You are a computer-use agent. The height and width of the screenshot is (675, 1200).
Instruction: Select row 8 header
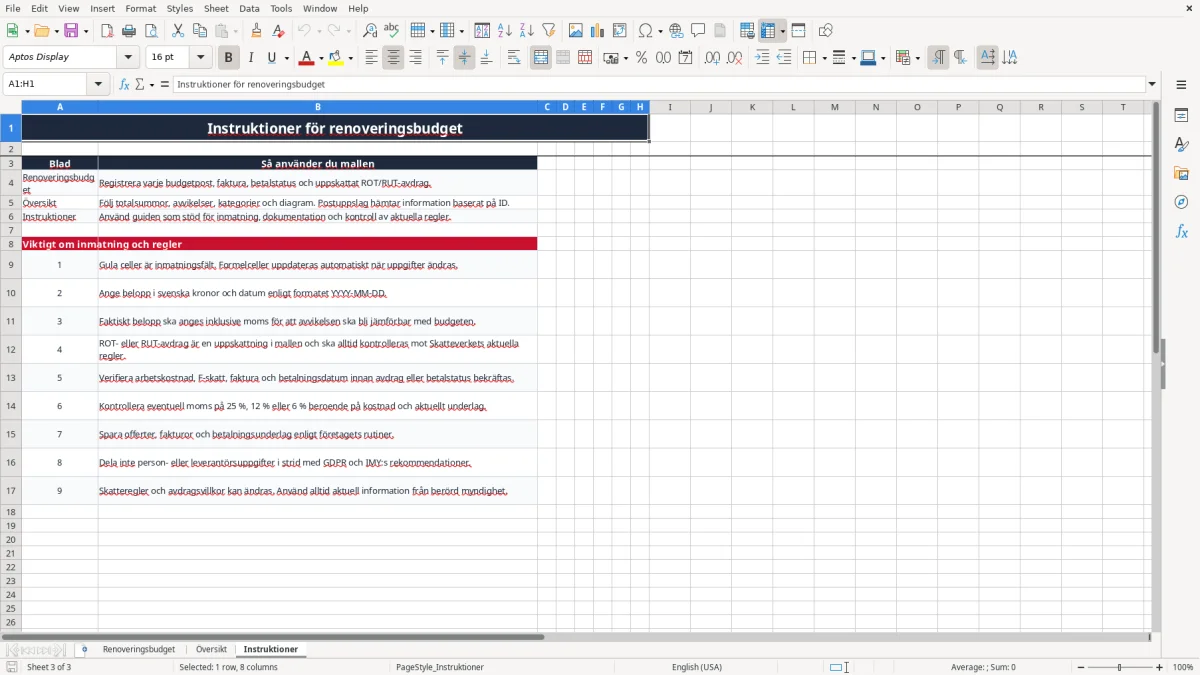[x=11, y=244]
